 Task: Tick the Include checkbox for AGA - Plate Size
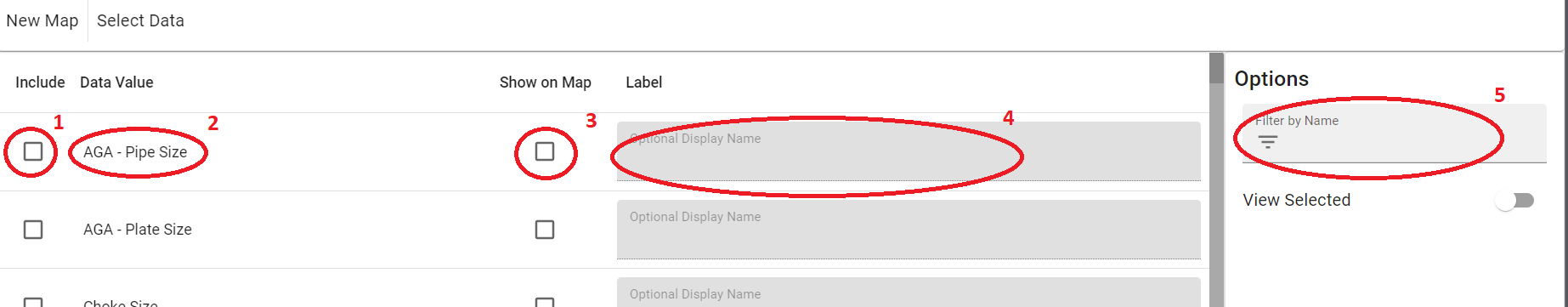[x=33, y=230]
